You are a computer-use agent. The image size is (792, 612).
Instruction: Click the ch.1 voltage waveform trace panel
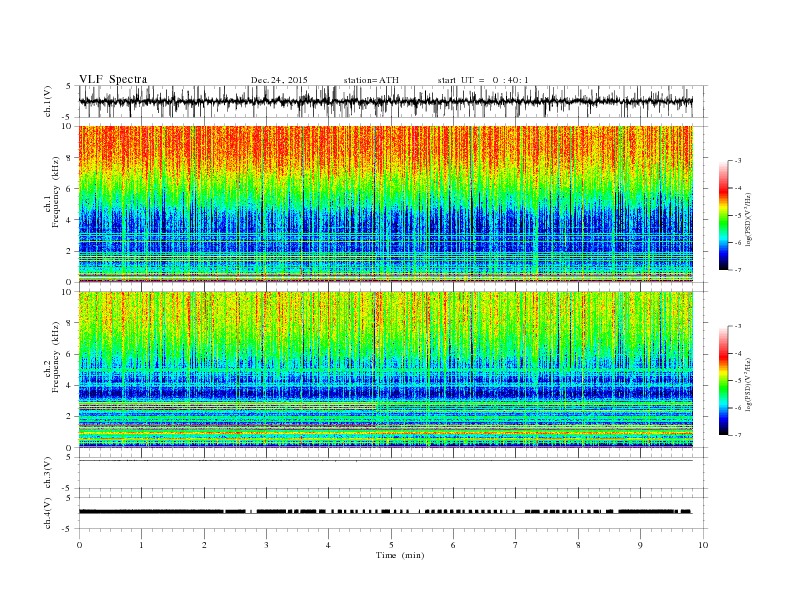coord(392,101)
